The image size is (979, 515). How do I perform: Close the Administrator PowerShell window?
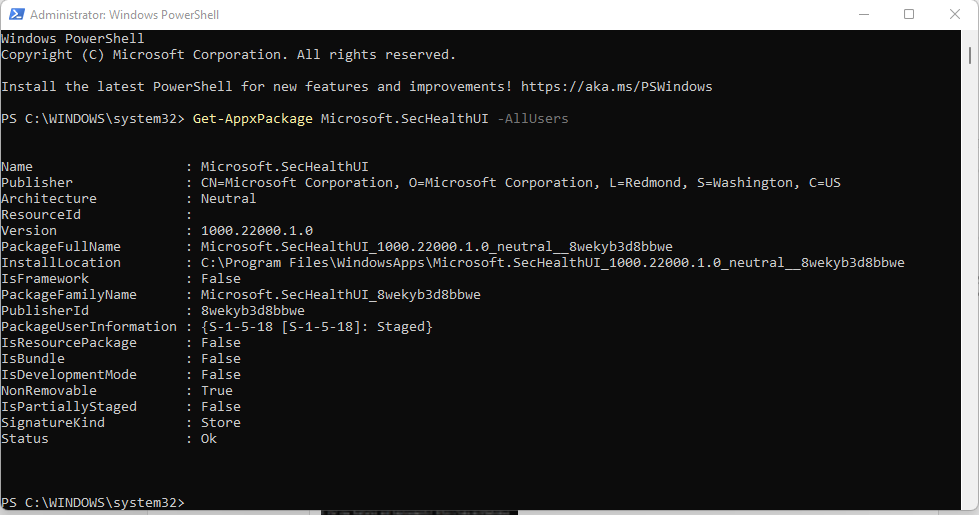(955, 14)
